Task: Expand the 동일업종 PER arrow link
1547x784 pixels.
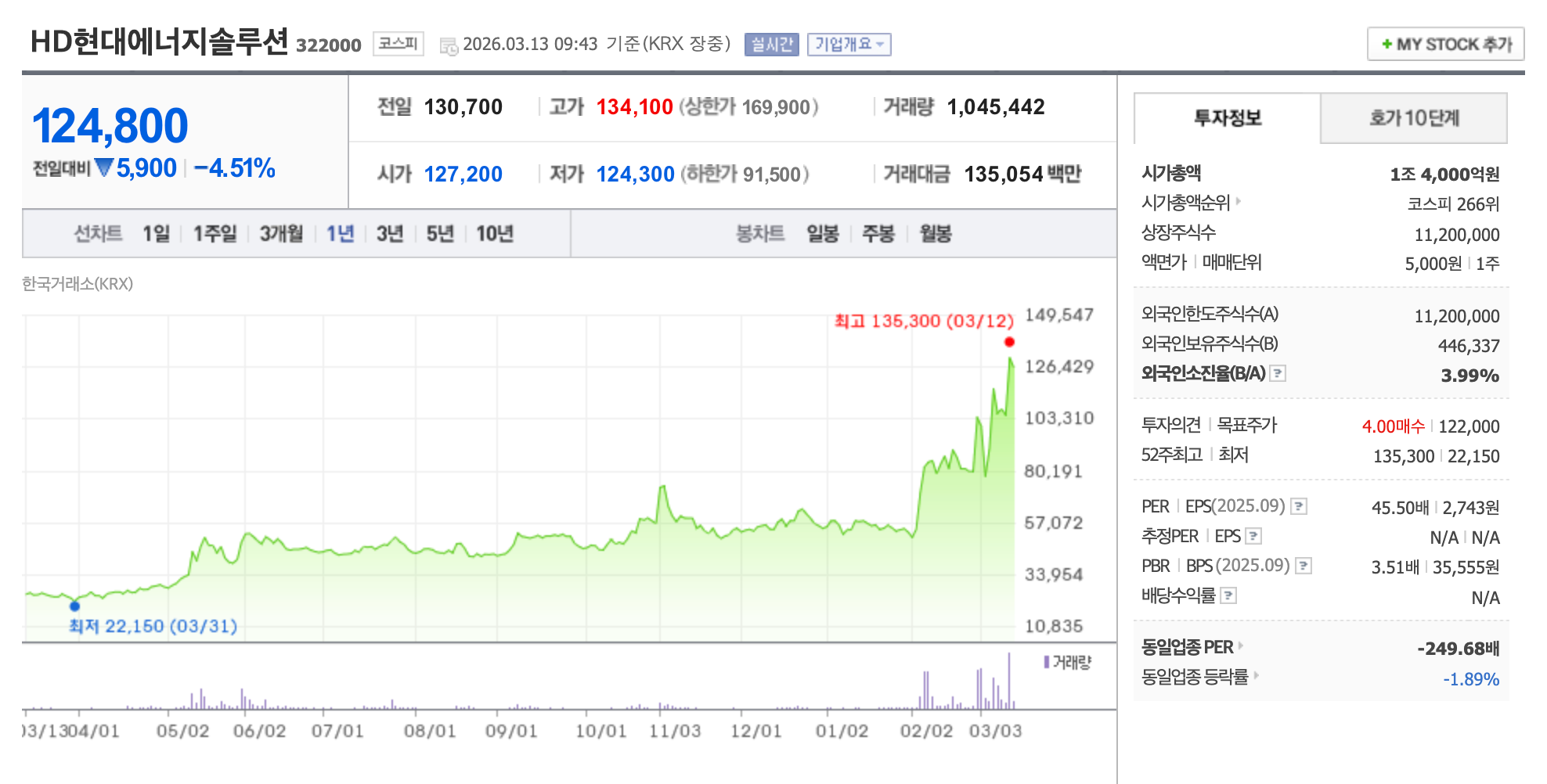Action: (1241, 646)
